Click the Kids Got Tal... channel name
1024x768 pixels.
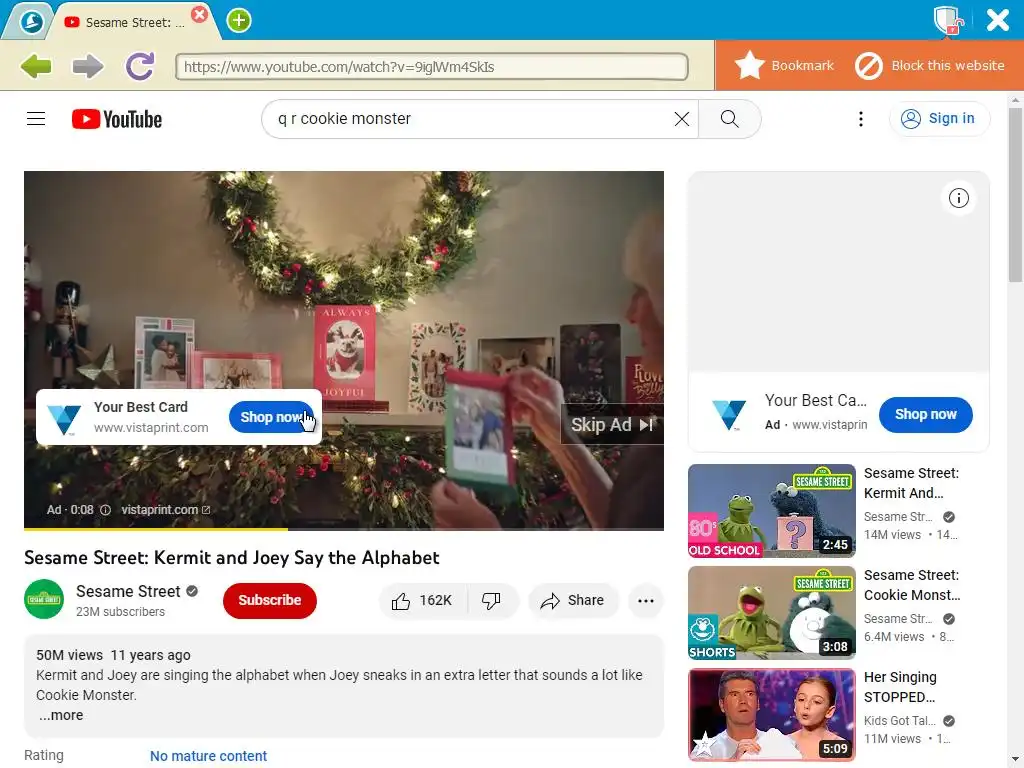[x=899, y=720]
